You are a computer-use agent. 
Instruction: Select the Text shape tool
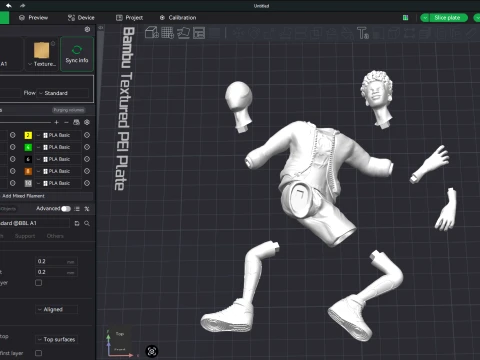pos(363,33)
